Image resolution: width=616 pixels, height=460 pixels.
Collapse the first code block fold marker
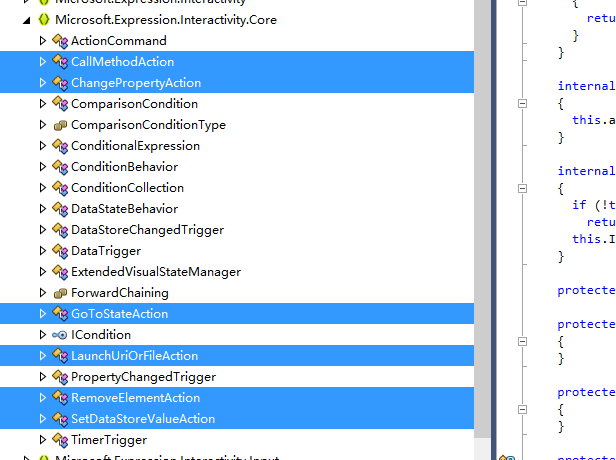tap(521, 104)
